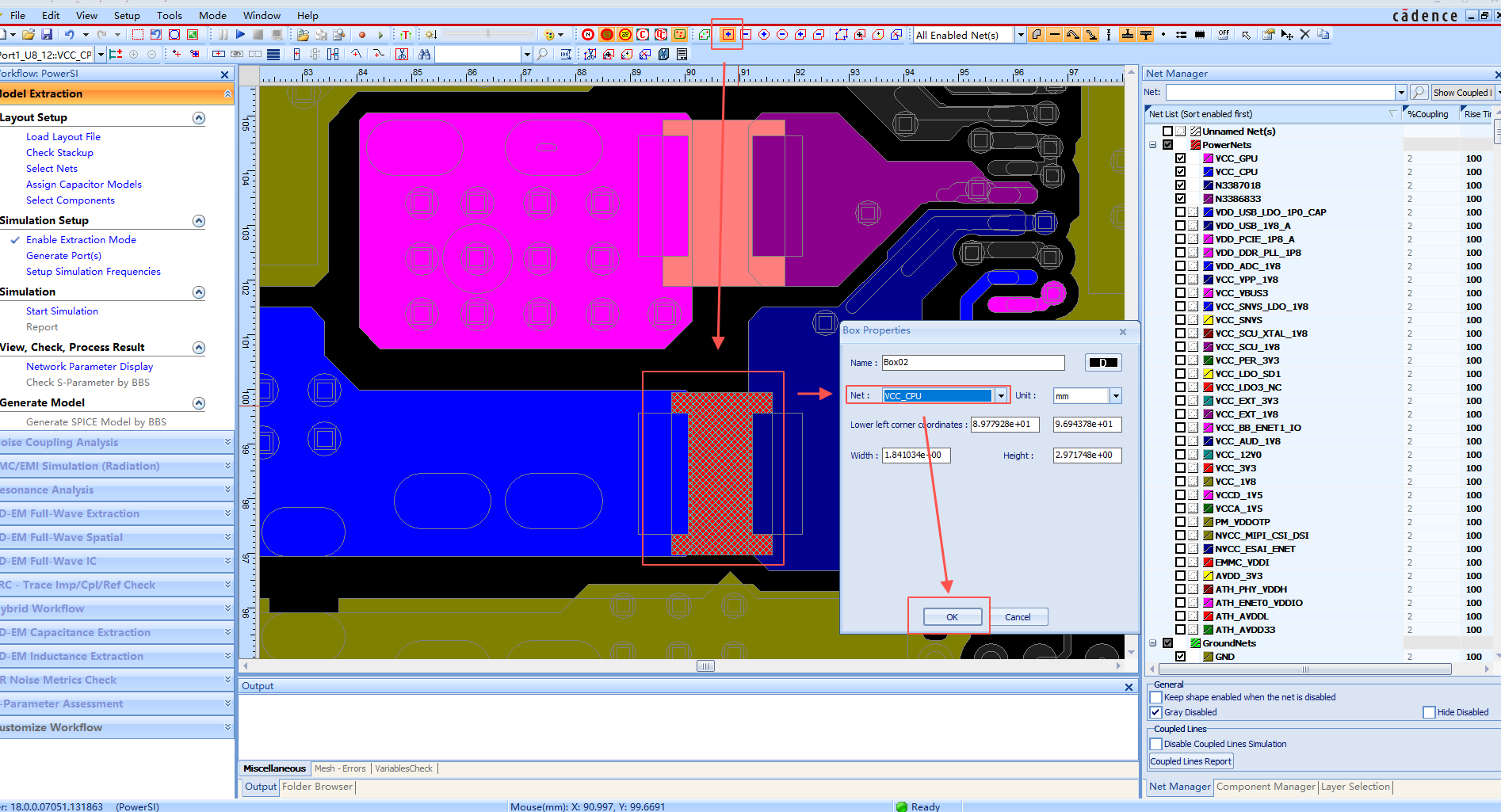
Task: Click the undo arrow icon
Action: click(69, 35)
